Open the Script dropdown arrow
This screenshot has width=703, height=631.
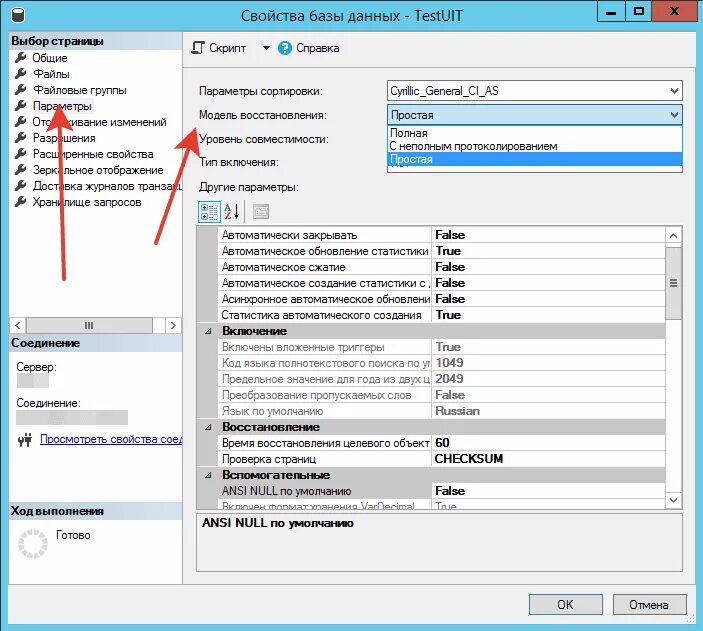click(266, 48)
